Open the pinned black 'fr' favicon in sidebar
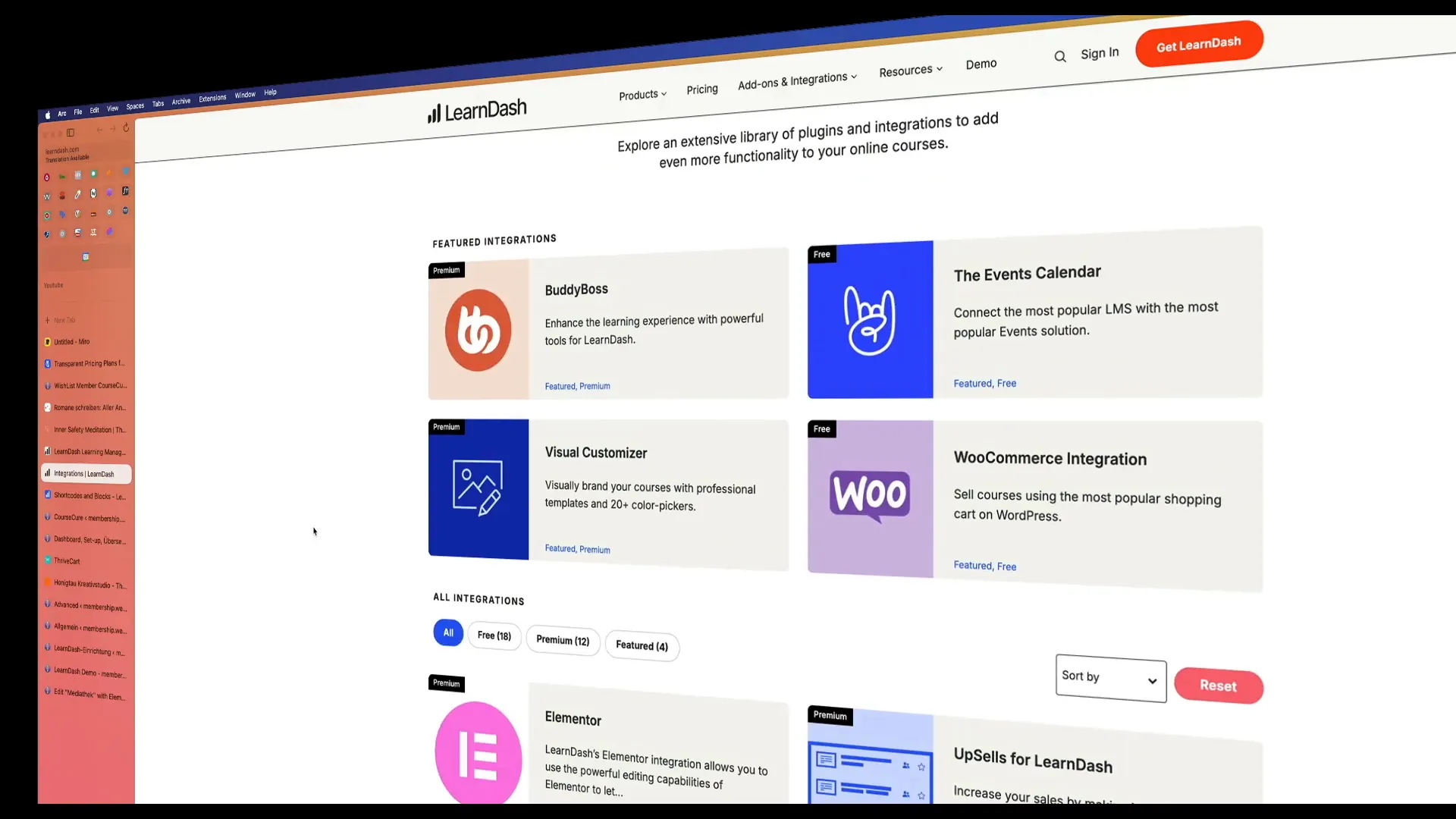The image size is (1456, 819). click(x=125, y=190)
